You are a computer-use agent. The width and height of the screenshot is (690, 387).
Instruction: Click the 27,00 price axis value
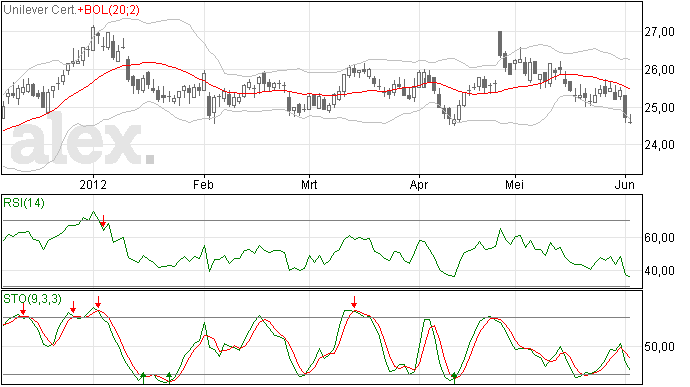(659, 32)
